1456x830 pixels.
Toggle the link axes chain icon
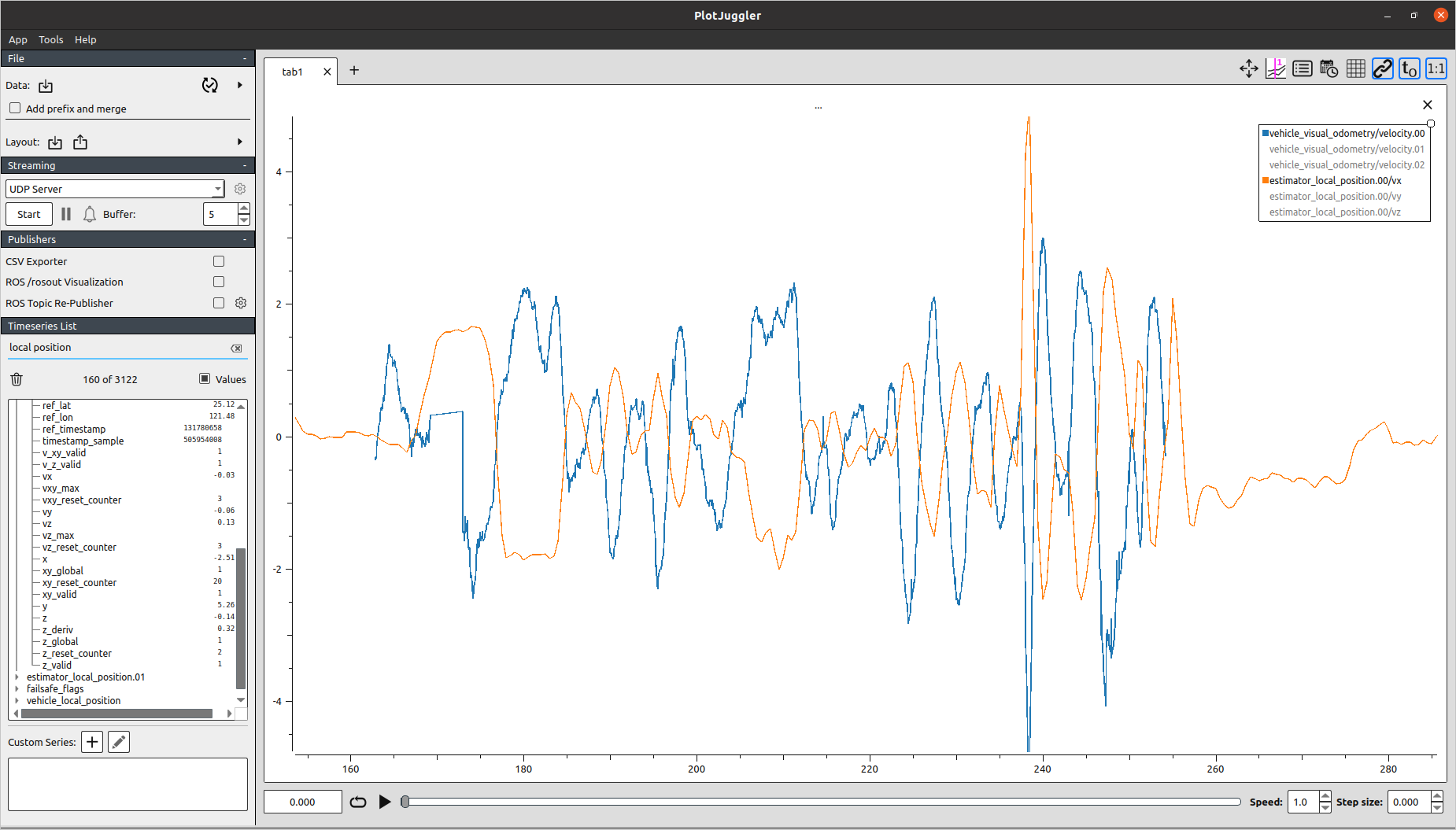[1382, 69]
